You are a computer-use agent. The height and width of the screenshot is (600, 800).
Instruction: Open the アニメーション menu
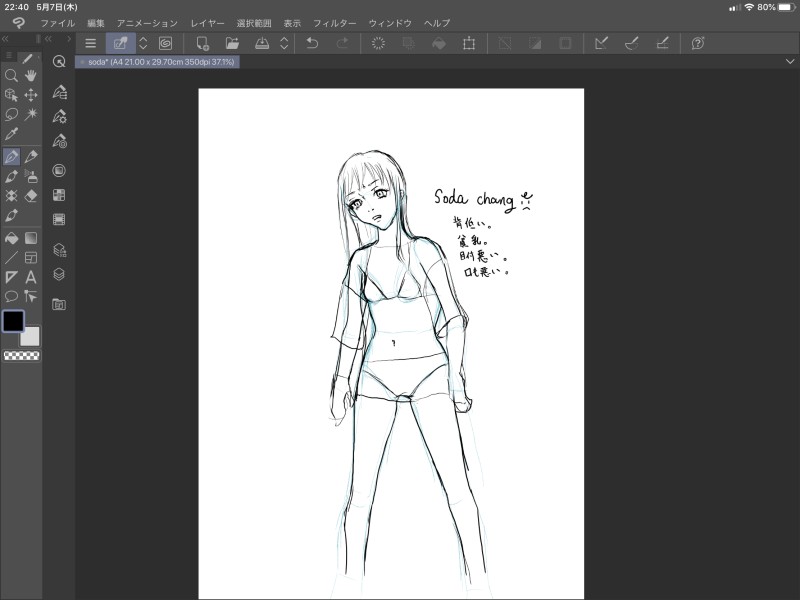click(x=147, y=23)
